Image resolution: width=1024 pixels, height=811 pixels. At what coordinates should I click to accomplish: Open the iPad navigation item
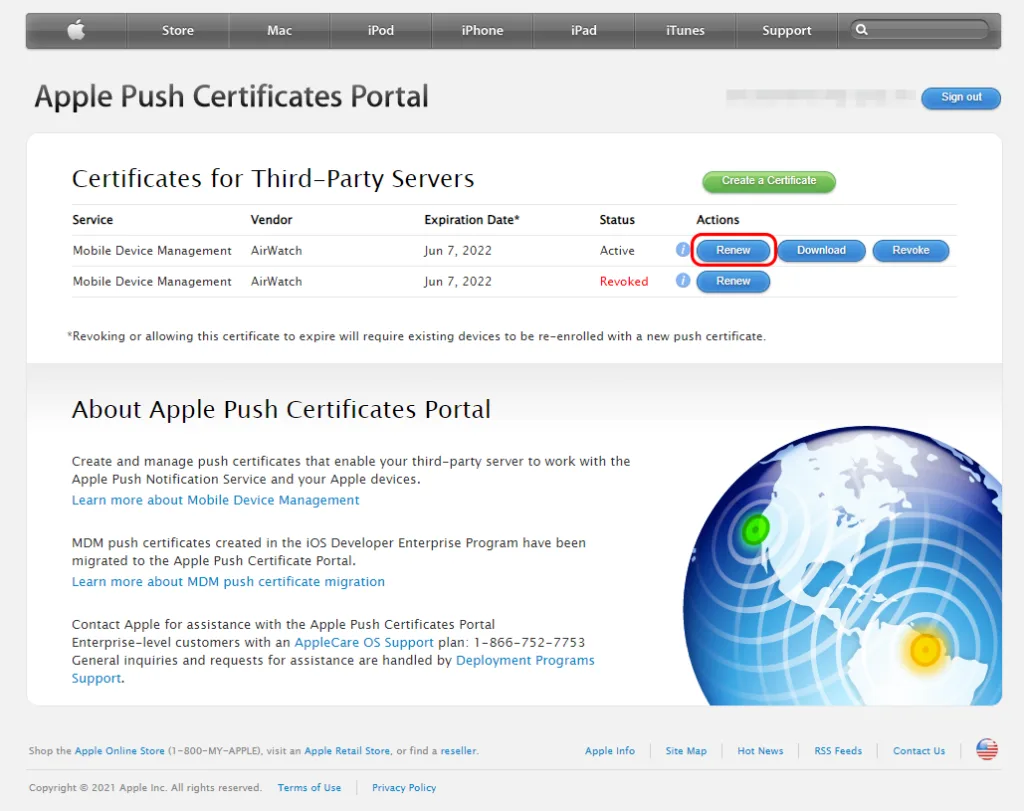click(584, 31)
